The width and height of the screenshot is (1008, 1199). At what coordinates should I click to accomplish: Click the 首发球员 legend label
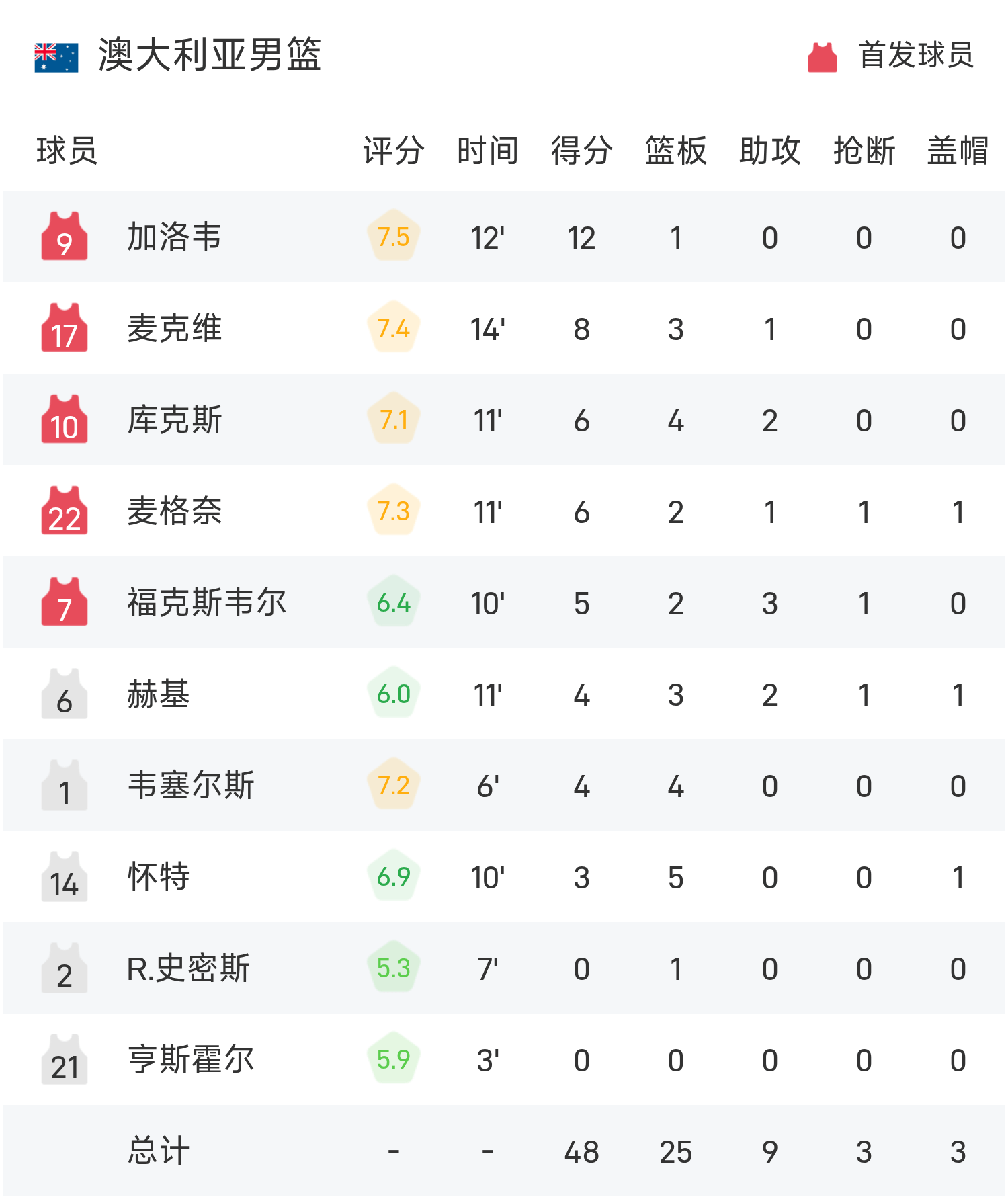[914, 56]
